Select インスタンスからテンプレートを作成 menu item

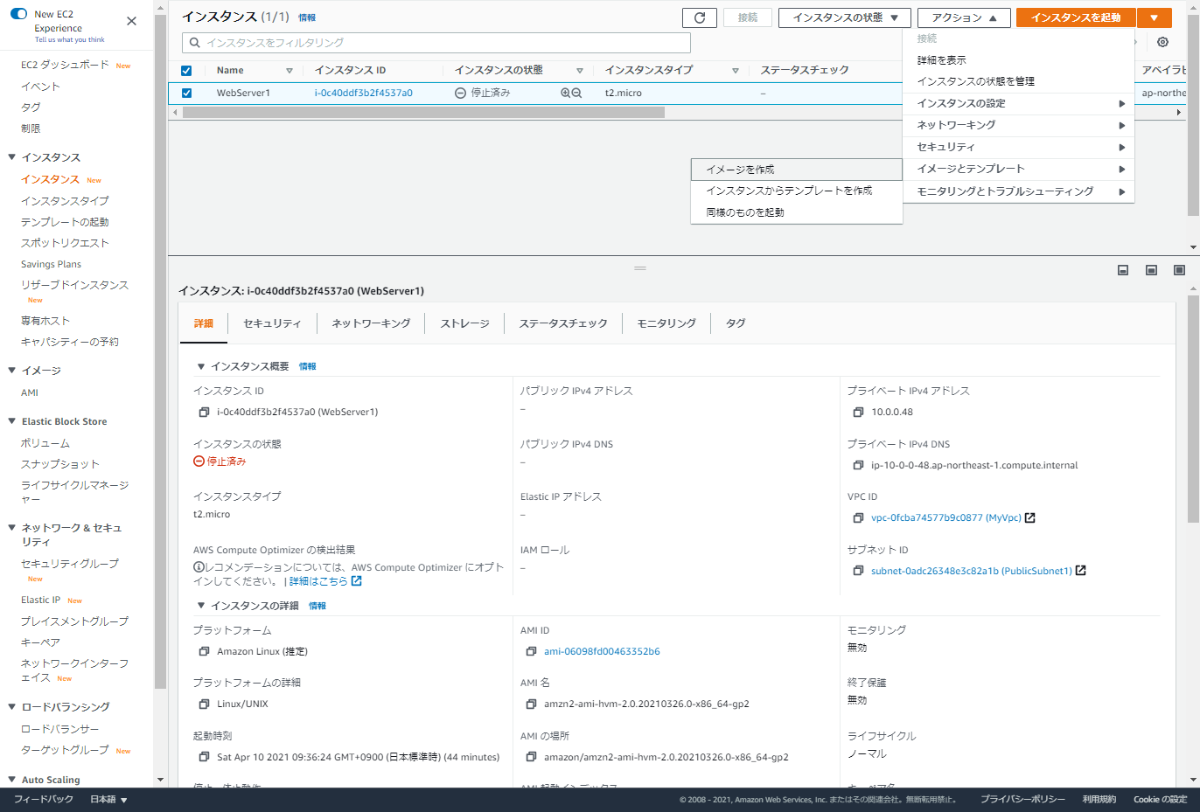[x=796, y=191]
